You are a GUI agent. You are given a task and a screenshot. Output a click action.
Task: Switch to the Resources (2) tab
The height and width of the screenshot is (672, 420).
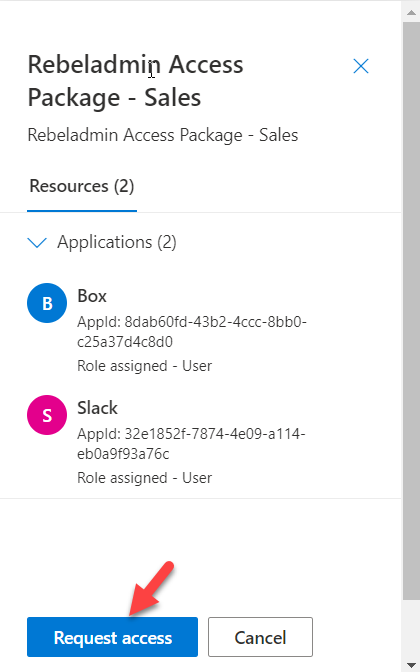click(x=82, y=186)
